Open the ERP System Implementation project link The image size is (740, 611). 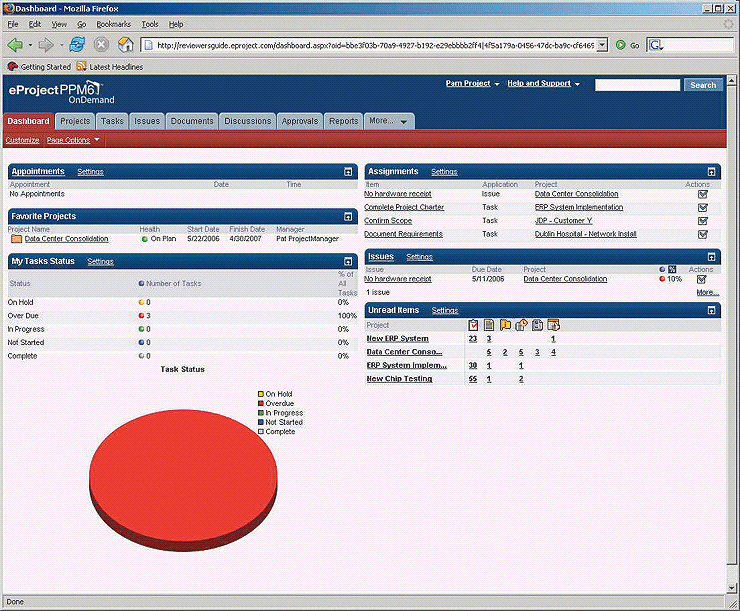579,208
